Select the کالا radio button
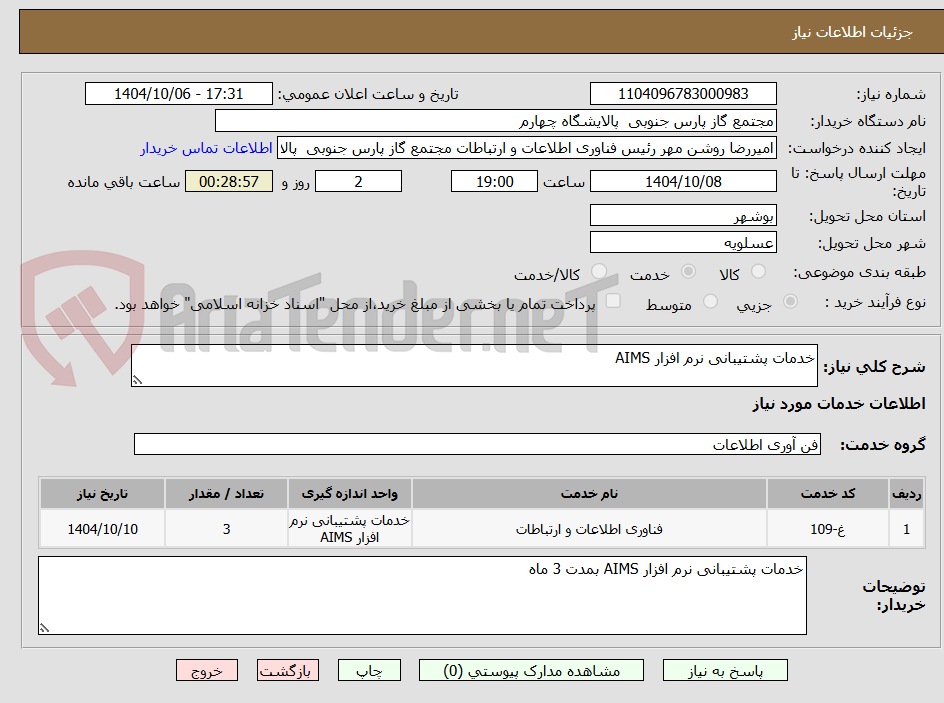944x703 pixels. [759, 271]
